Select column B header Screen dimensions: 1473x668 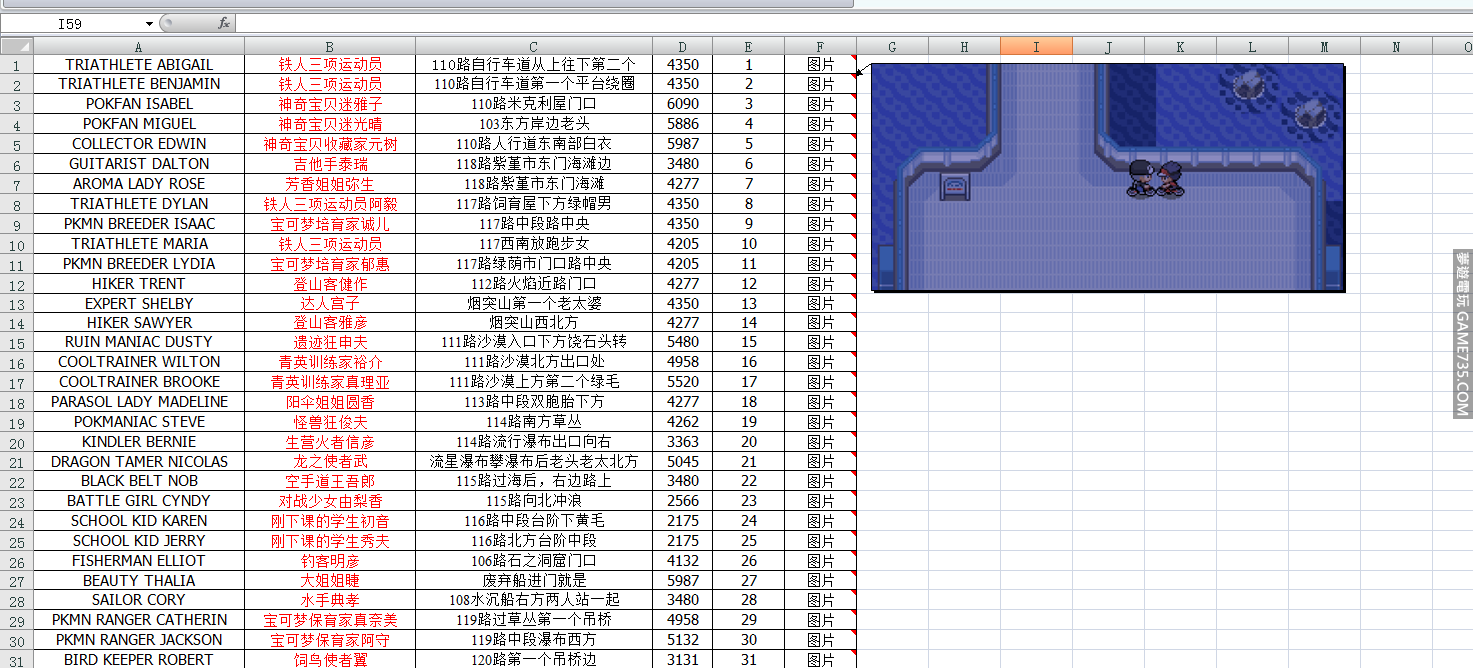point(330,46)
